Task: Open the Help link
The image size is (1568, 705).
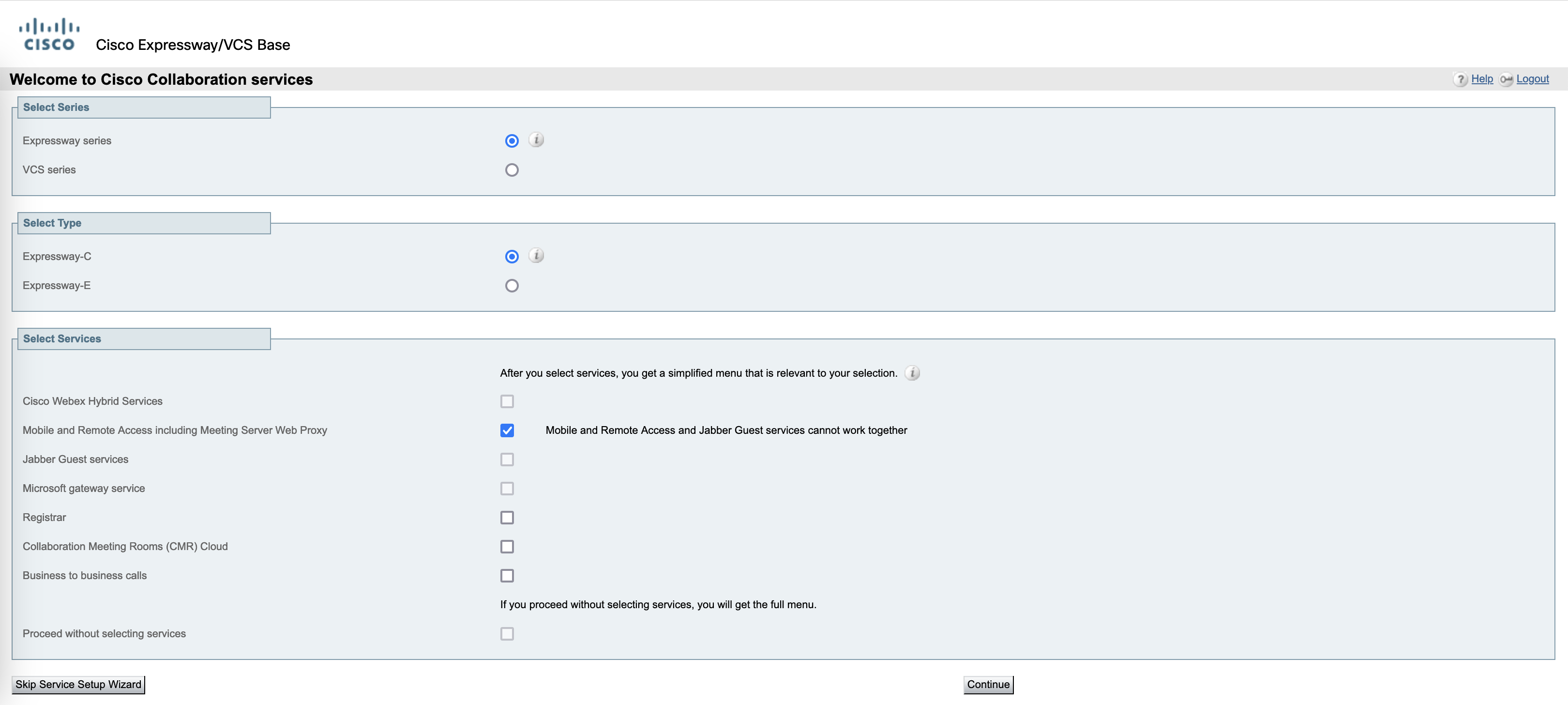Action: pos(1481,79)
